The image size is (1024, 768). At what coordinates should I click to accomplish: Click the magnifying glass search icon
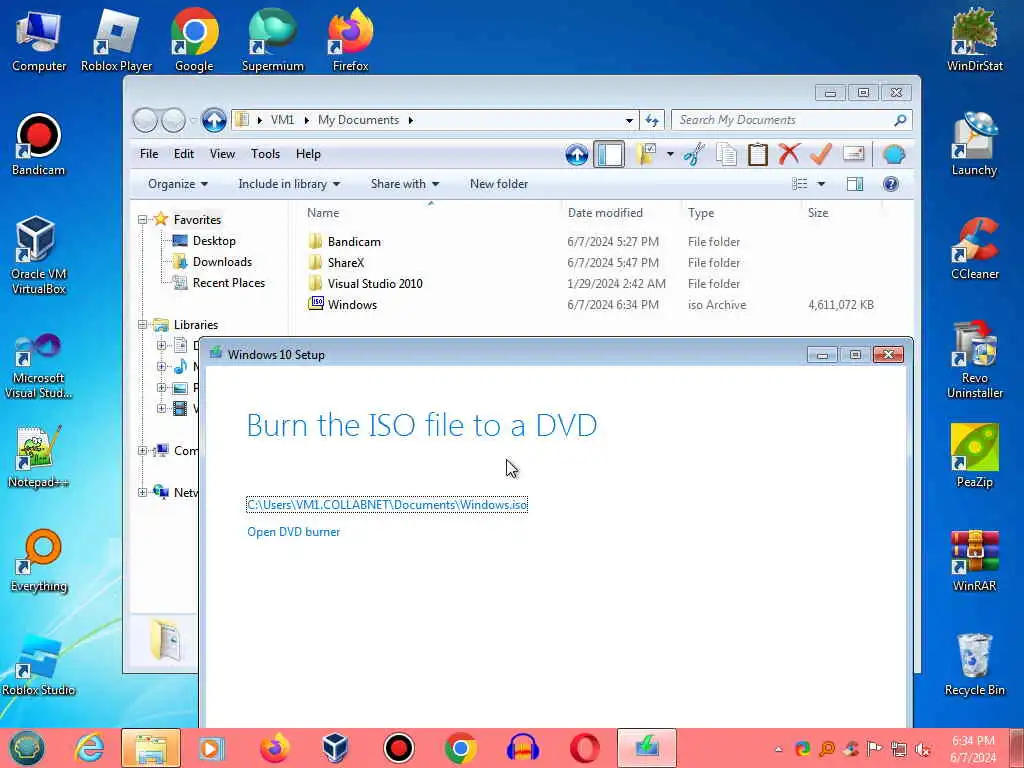point(901,120)
